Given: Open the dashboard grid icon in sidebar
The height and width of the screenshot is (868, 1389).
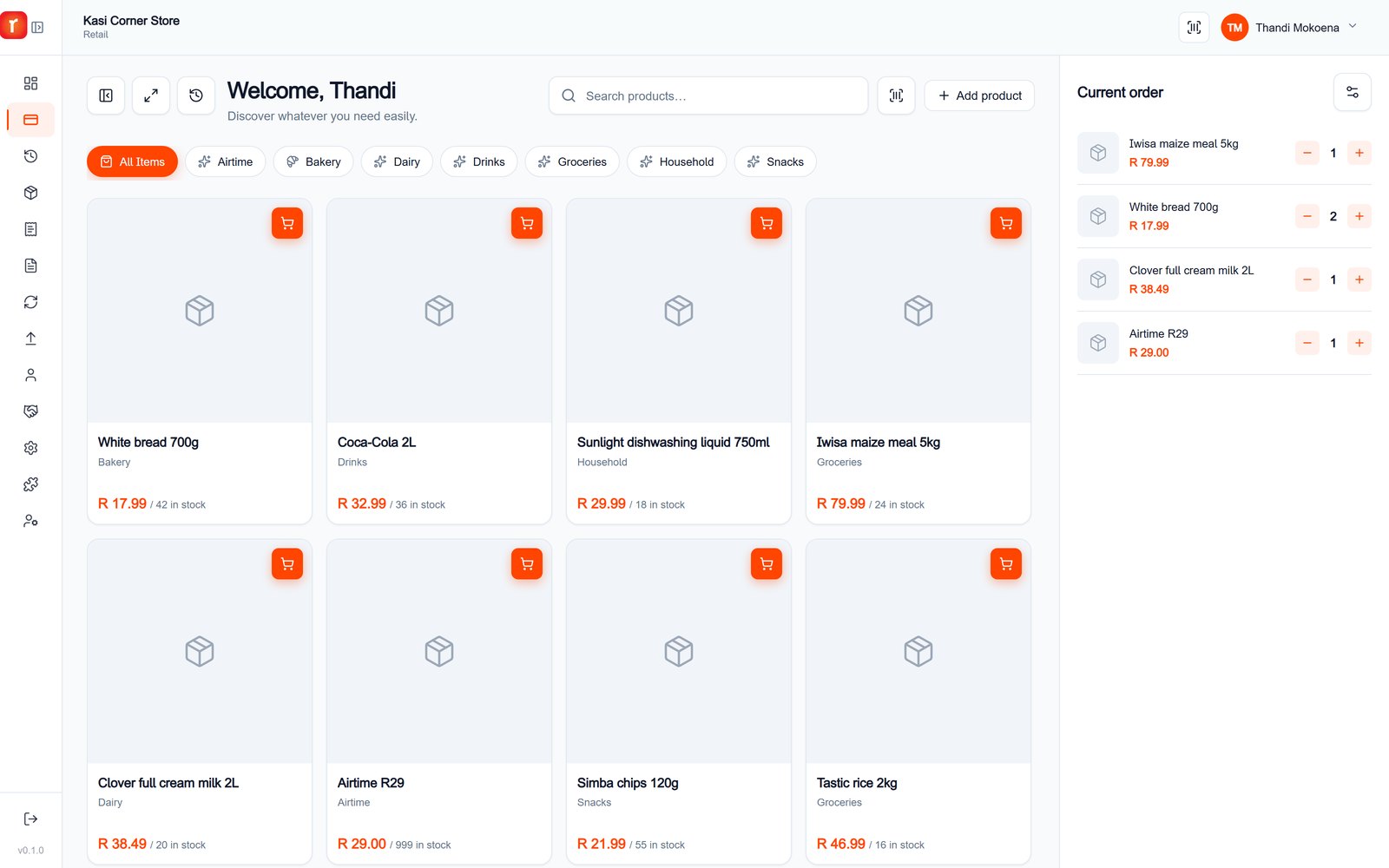Looking at the screenshot, I should coord(30,83).
